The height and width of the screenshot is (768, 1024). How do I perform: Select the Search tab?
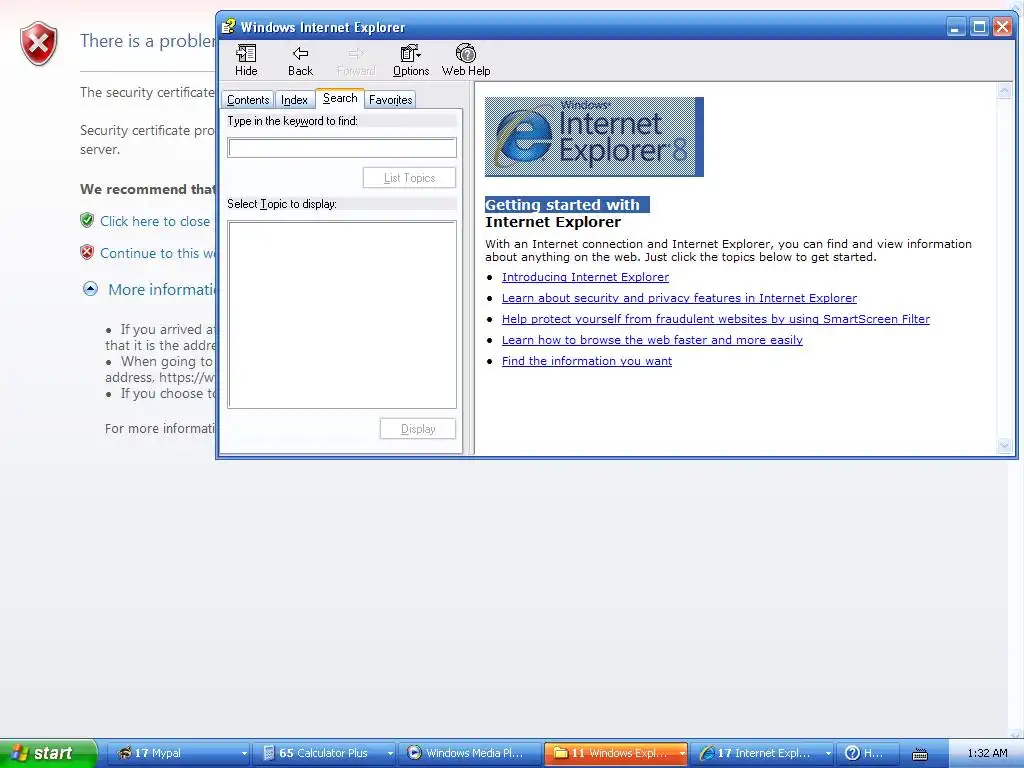pos(340,98)
